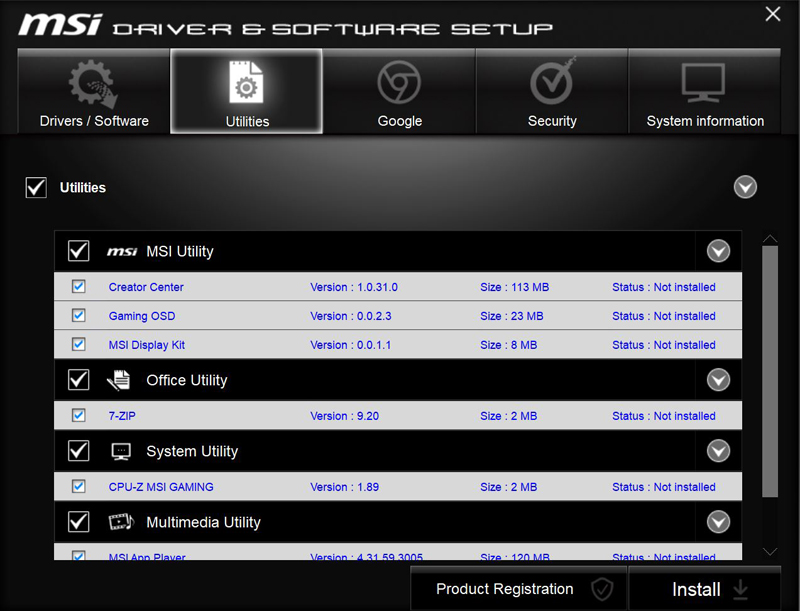Click Creator Center's 'Status : Not installed'
This screenshot has width=800, height=611.
pyautogui.click(x=663, y=287)
